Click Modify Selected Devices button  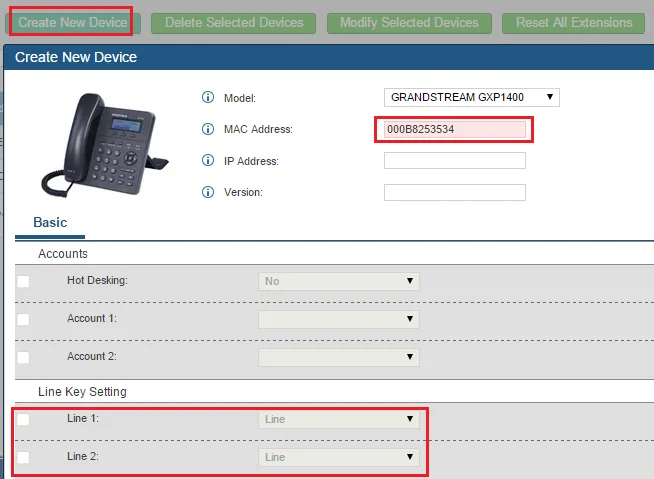(x=409, y=22)
